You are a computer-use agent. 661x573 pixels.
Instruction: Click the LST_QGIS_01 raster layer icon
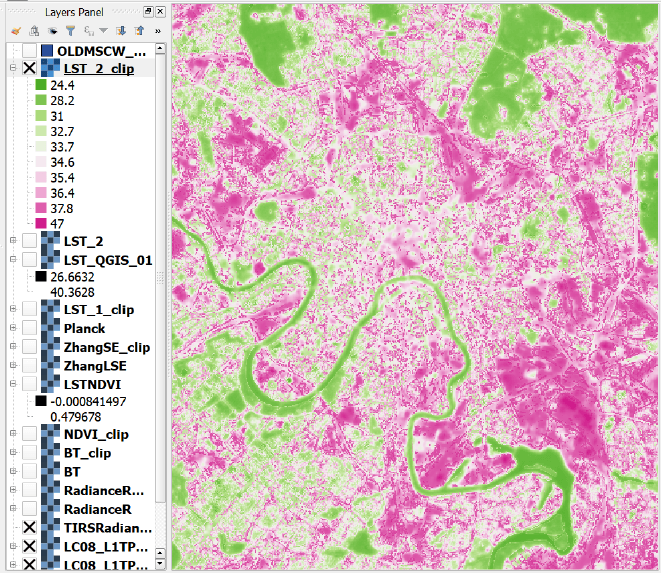click(50, 260)
